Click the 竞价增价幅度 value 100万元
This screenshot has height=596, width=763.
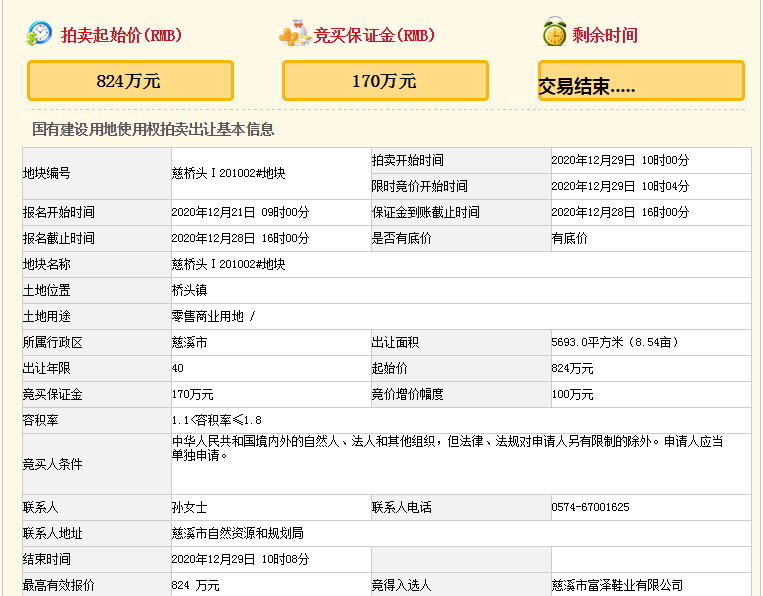(x=572, y=394)
